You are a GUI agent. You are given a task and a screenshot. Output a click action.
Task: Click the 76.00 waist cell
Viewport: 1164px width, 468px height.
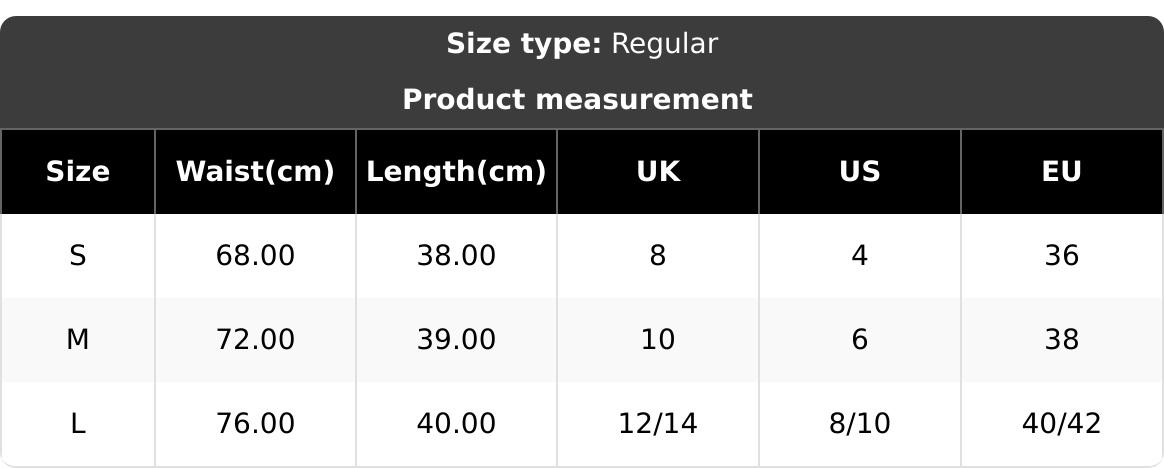point(255,424)
